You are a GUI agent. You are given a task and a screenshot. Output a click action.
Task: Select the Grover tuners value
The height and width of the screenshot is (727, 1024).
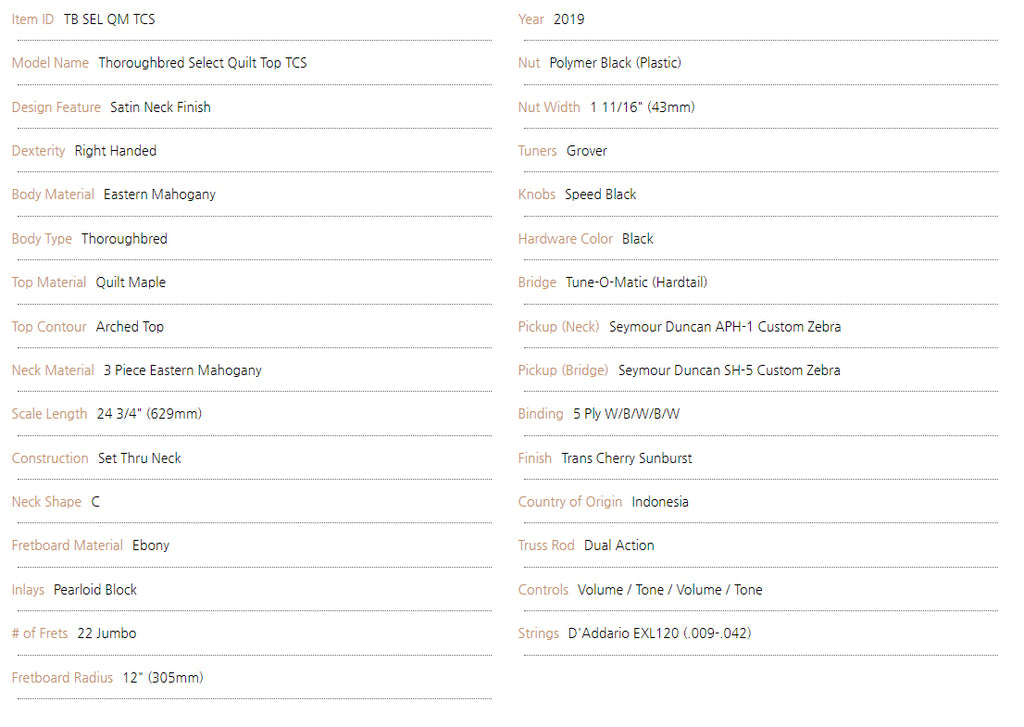point(586,151)
